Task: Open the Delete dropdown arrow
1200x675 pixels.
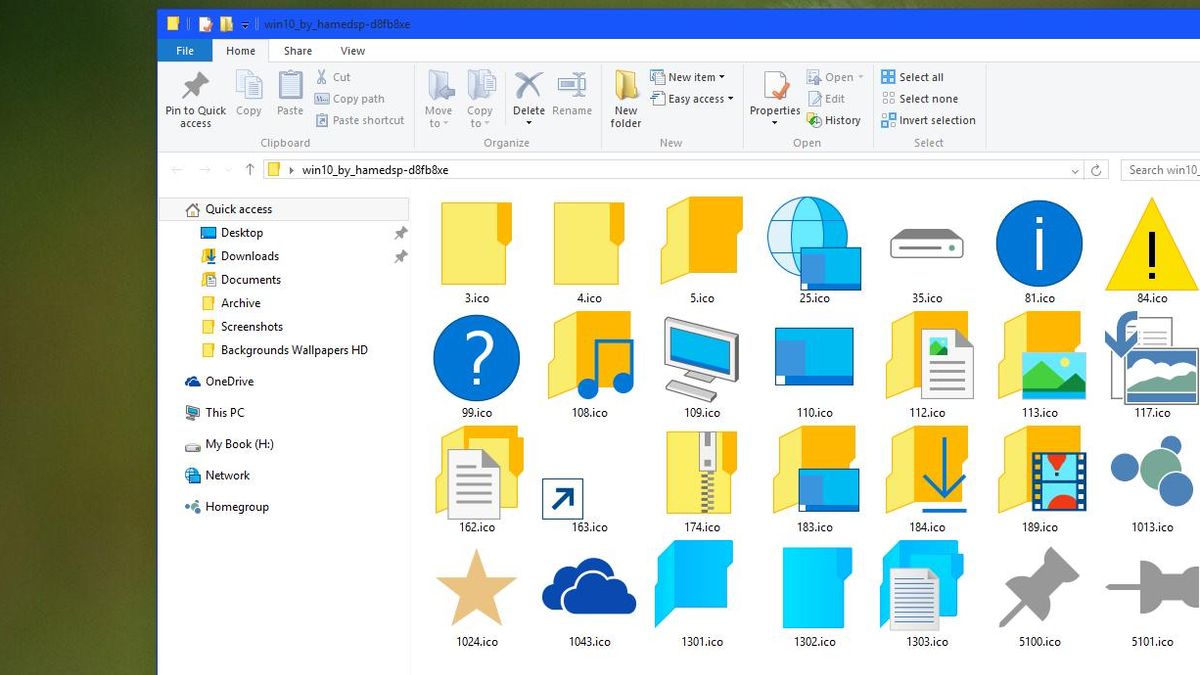Action: point(529,123)
